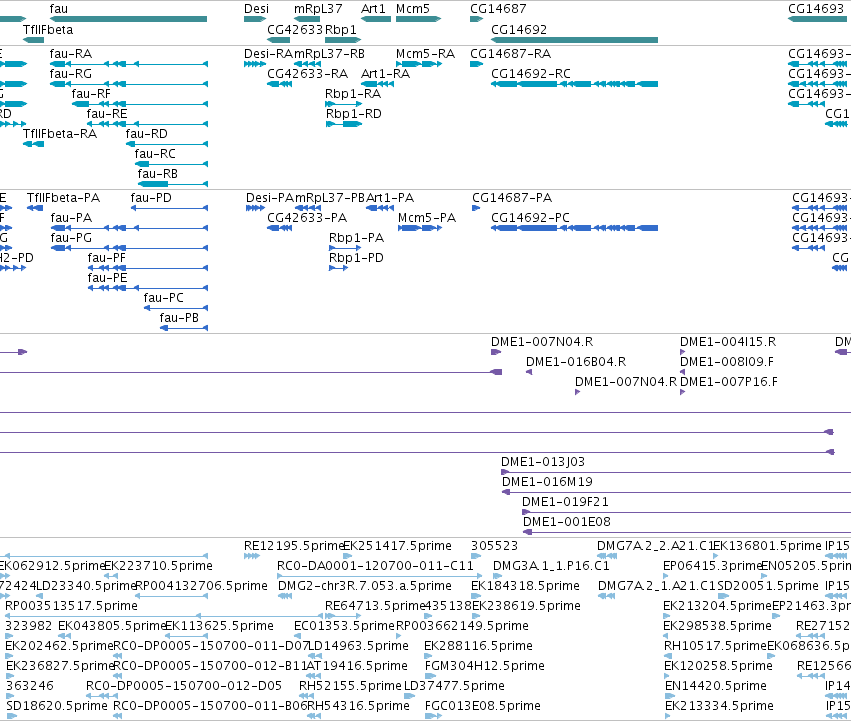Select protein fau-PD
This screenshot has height=721, width=851.
click(151, 197)
